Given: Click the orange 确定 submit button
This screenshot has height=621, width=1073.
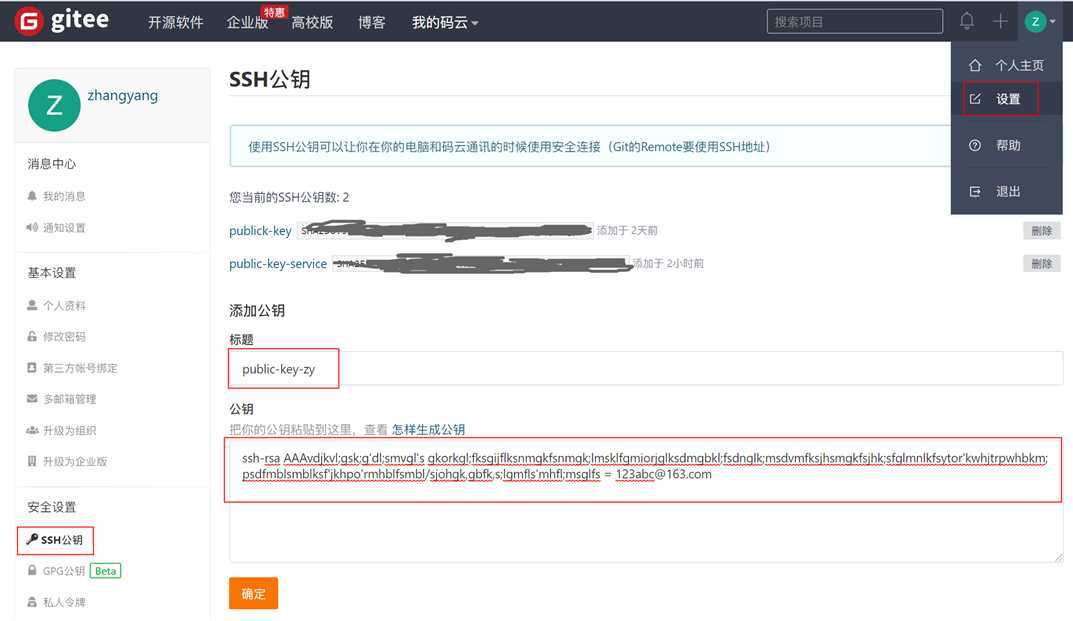Looking at the screenshot, I should 253,593.
